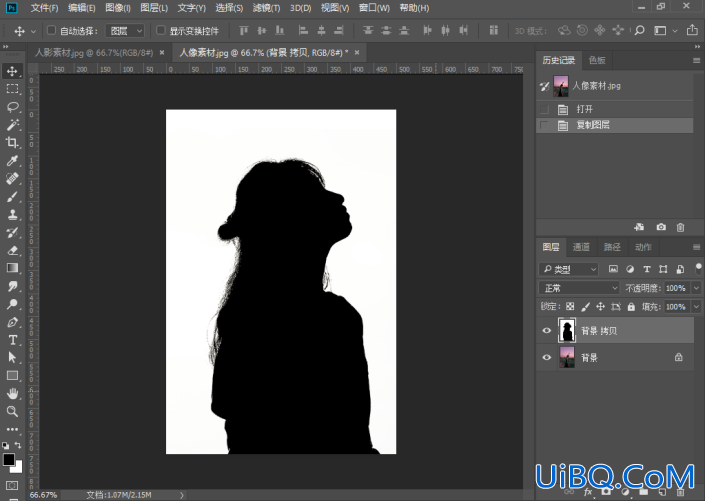The height and width of the screenshot is (501, 705).
Task: Select the Eraser tool
Action: pos(12,250)
